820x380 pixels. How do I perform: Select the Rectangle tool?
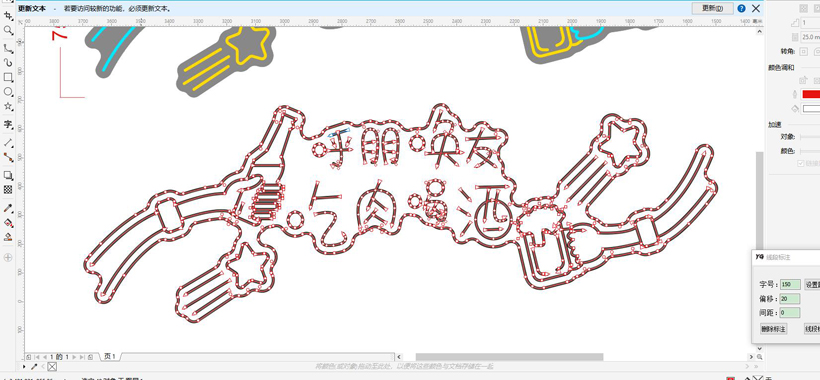click(8, 77)
